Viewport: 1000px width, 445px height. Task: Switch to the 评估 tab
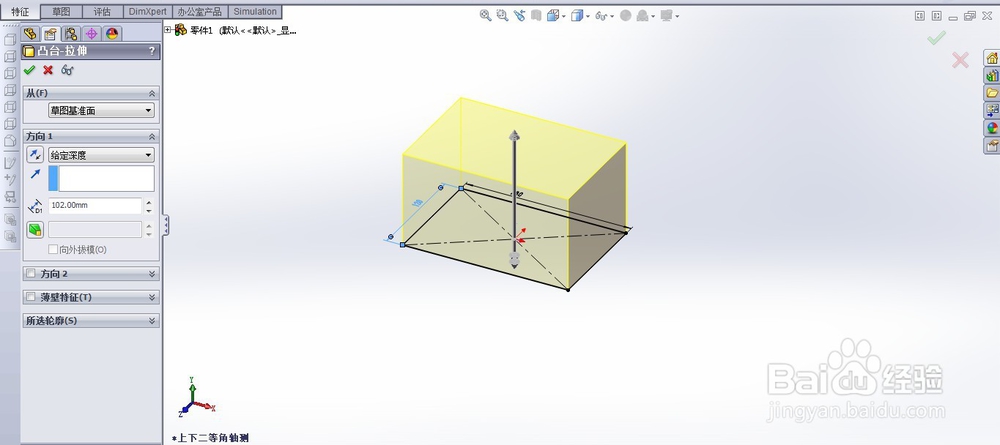click(102, 11)
